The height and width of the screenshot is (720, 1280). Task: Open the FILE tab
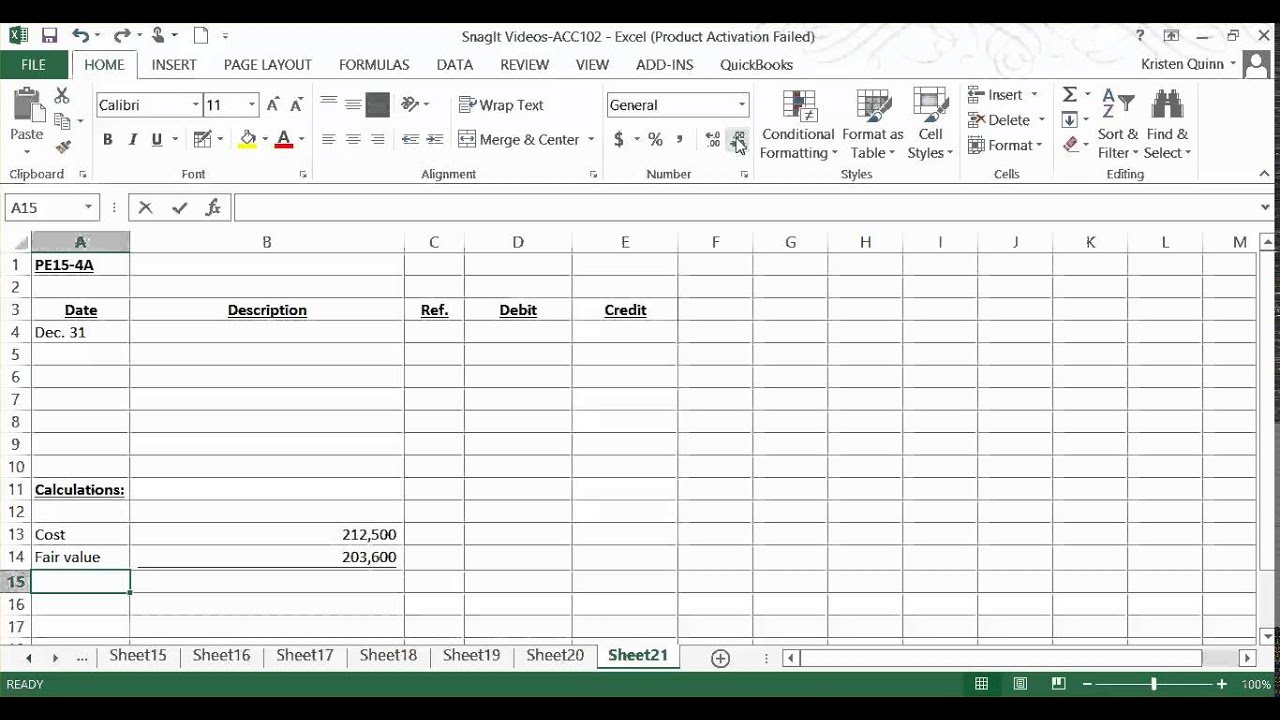[x=34, y=64]
